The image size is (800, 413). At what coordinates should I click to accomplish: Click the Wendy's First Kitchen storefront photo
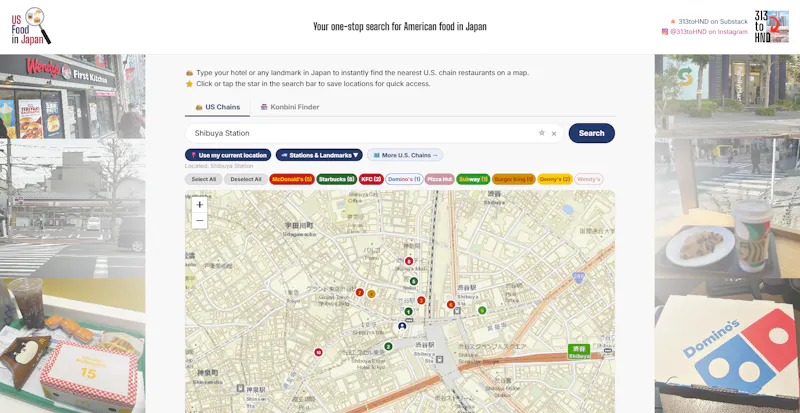72,96
